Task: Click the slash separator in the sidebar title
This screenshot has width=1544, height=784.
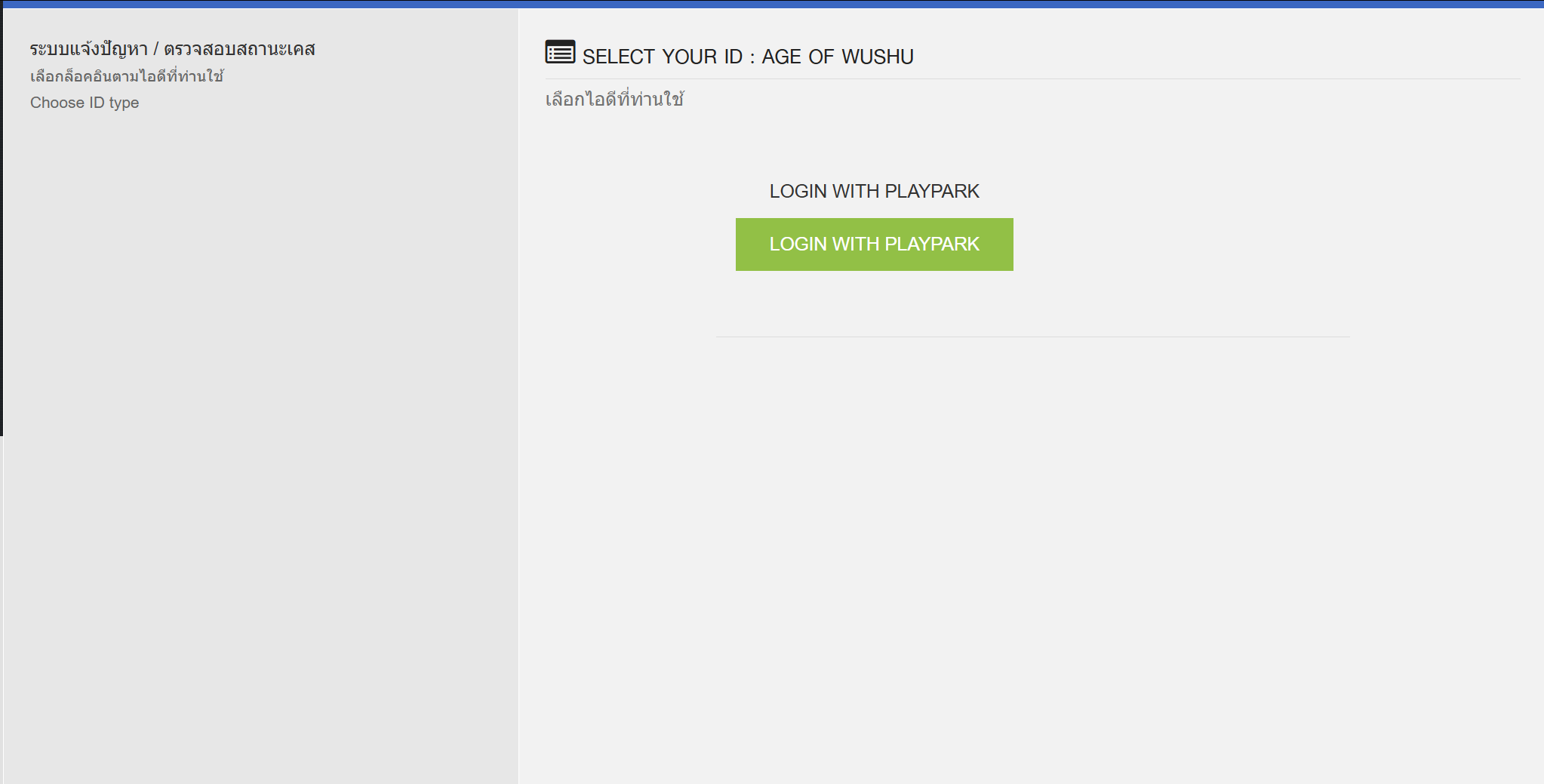Action: [x=155, y=50]
